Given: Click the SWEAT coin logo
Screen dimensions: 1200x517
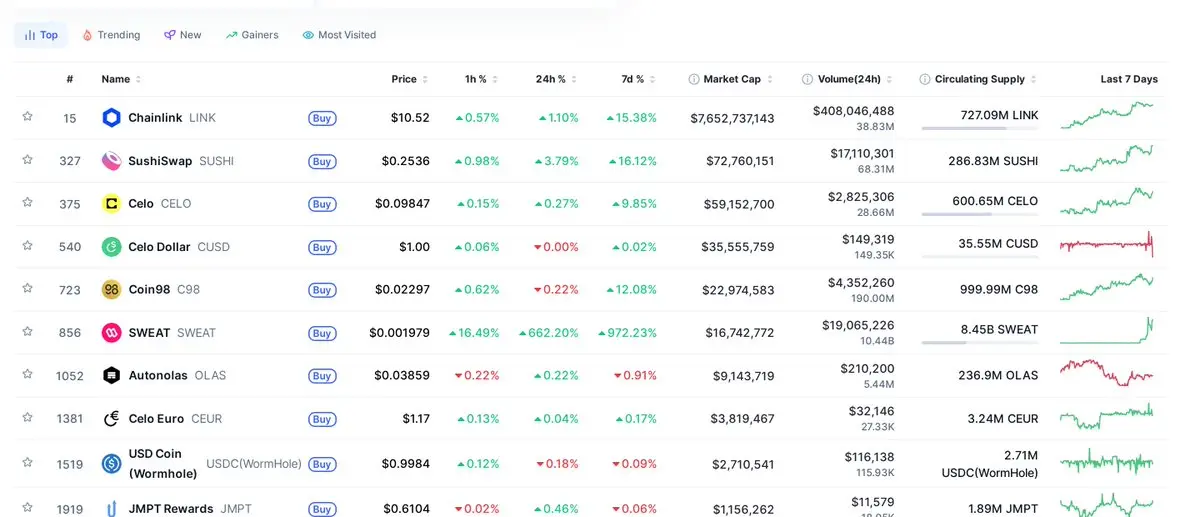Looking at the screenshot, I should [112, 333].
